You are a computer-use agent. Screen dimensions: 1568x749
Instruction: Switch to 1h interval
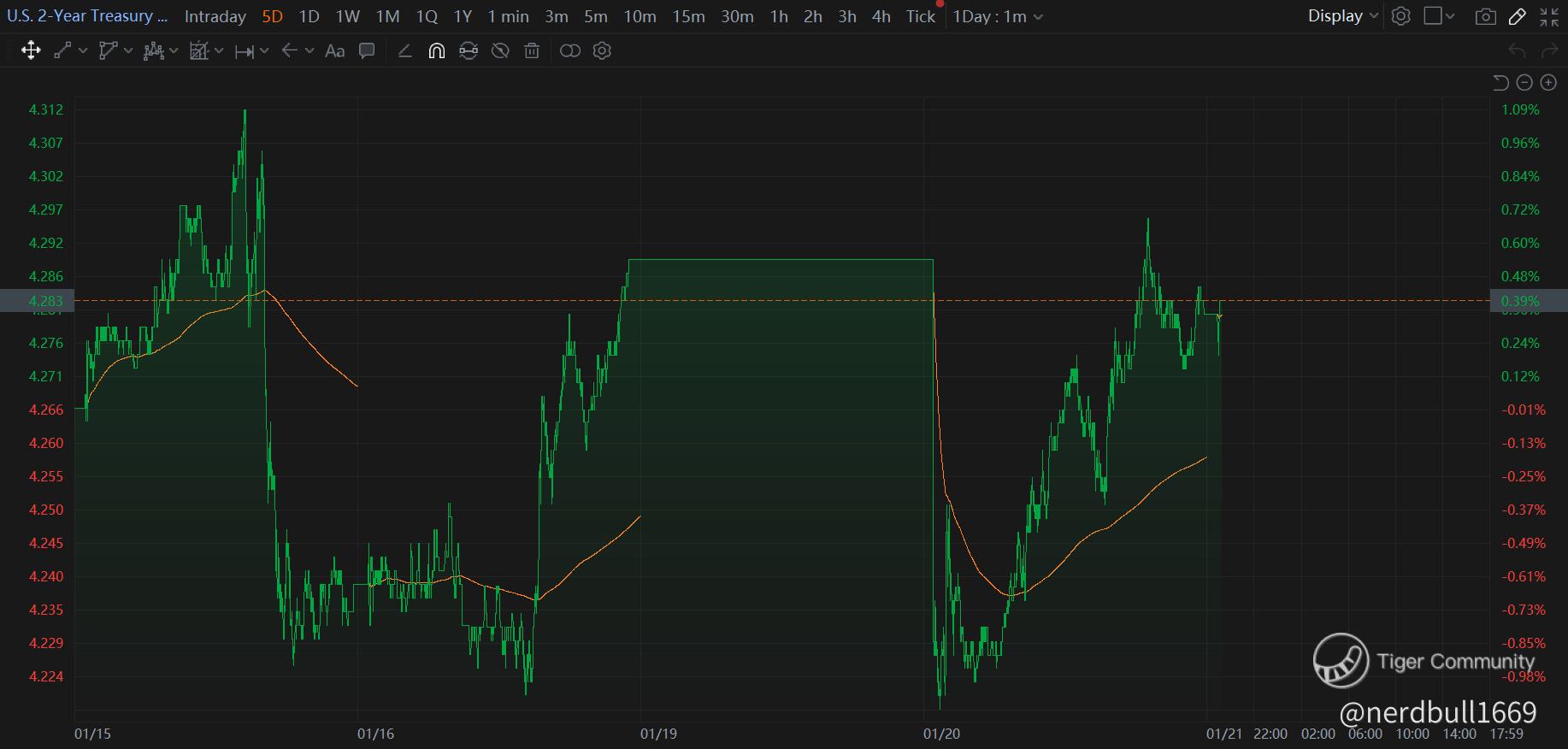[779, 16]
